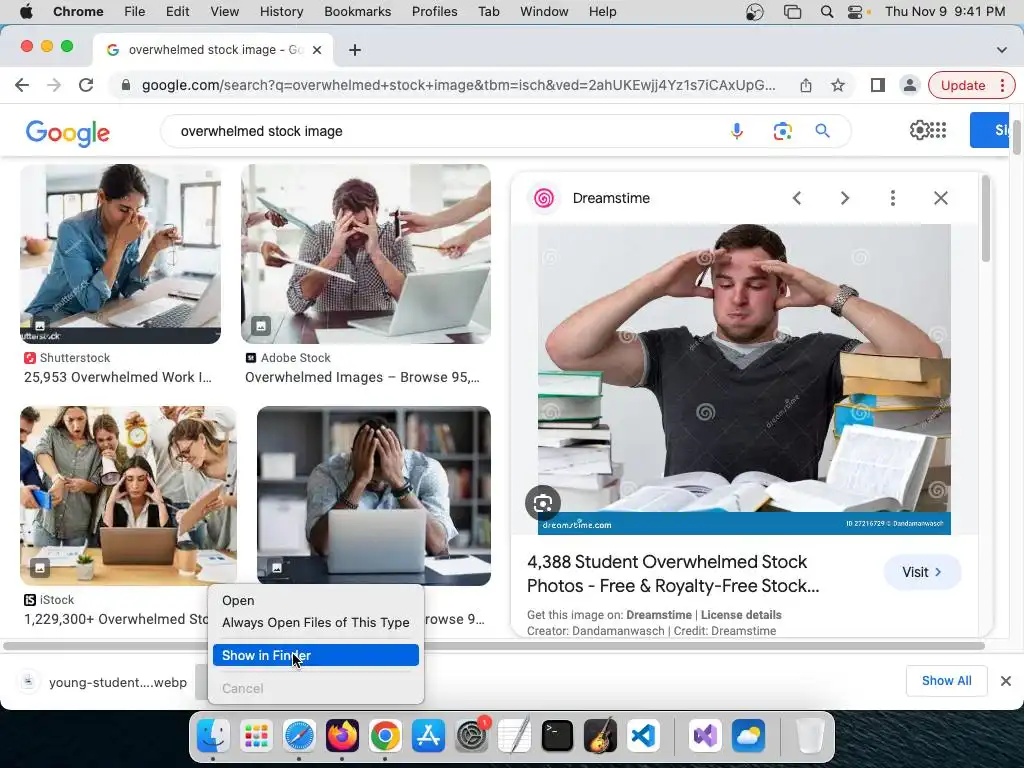Image resolution: width=1024 pixels, height=768 pixels.
Task: Open the iStock crowd image thumbnail
Action: 128,496
